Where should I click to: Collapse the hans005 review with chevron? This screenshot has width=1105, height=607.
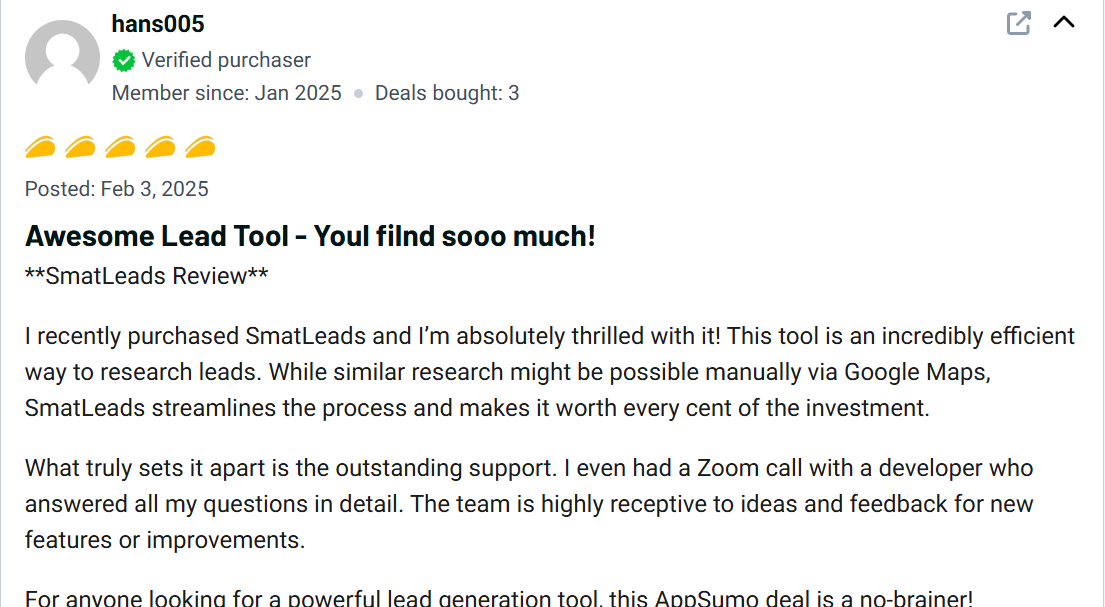pyautogui.click(x=1064, y=22)
